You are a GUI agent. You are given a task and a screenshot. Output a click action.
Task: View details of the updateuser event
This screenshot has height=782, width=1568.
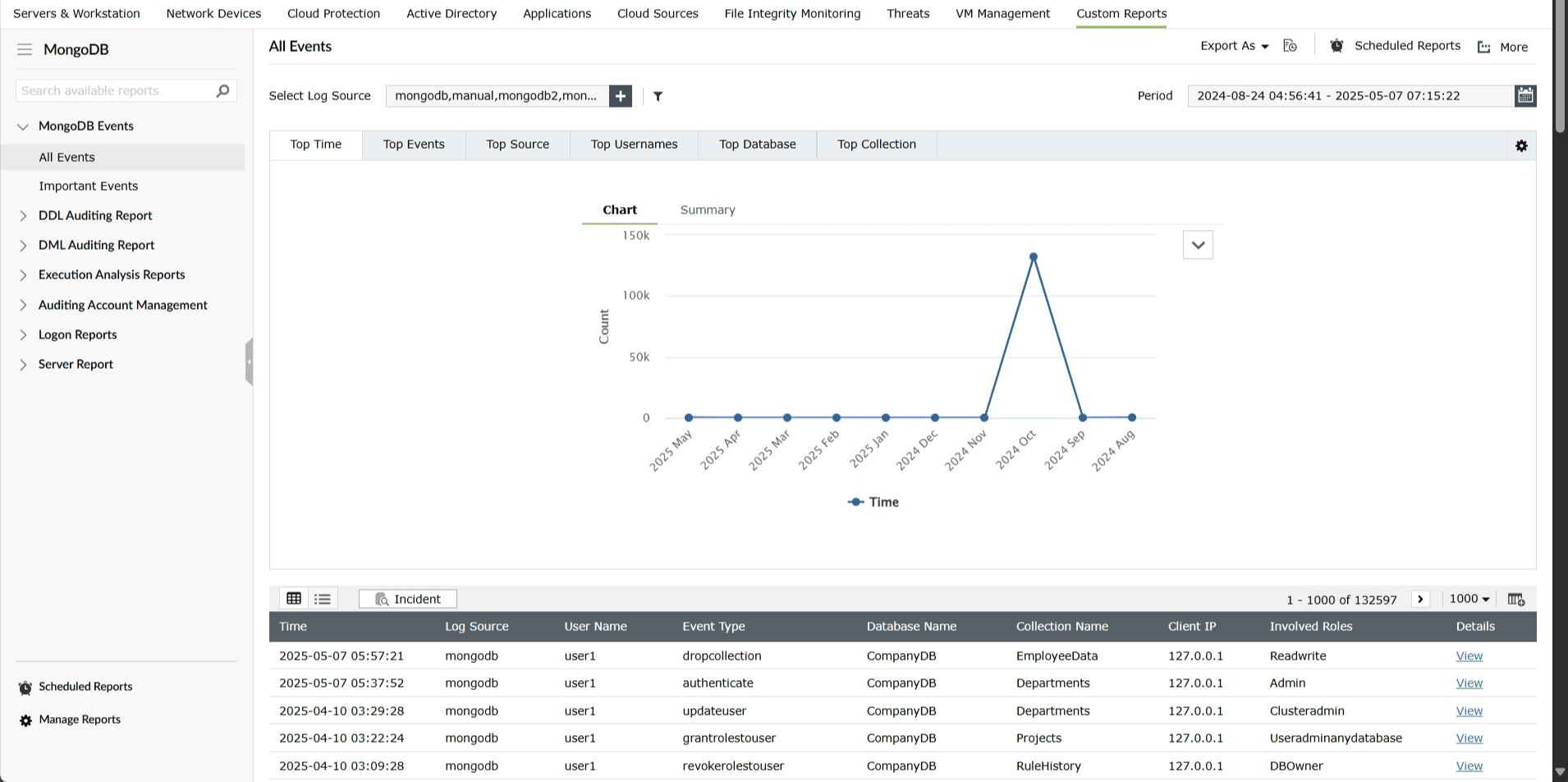tap(1469, 711)
